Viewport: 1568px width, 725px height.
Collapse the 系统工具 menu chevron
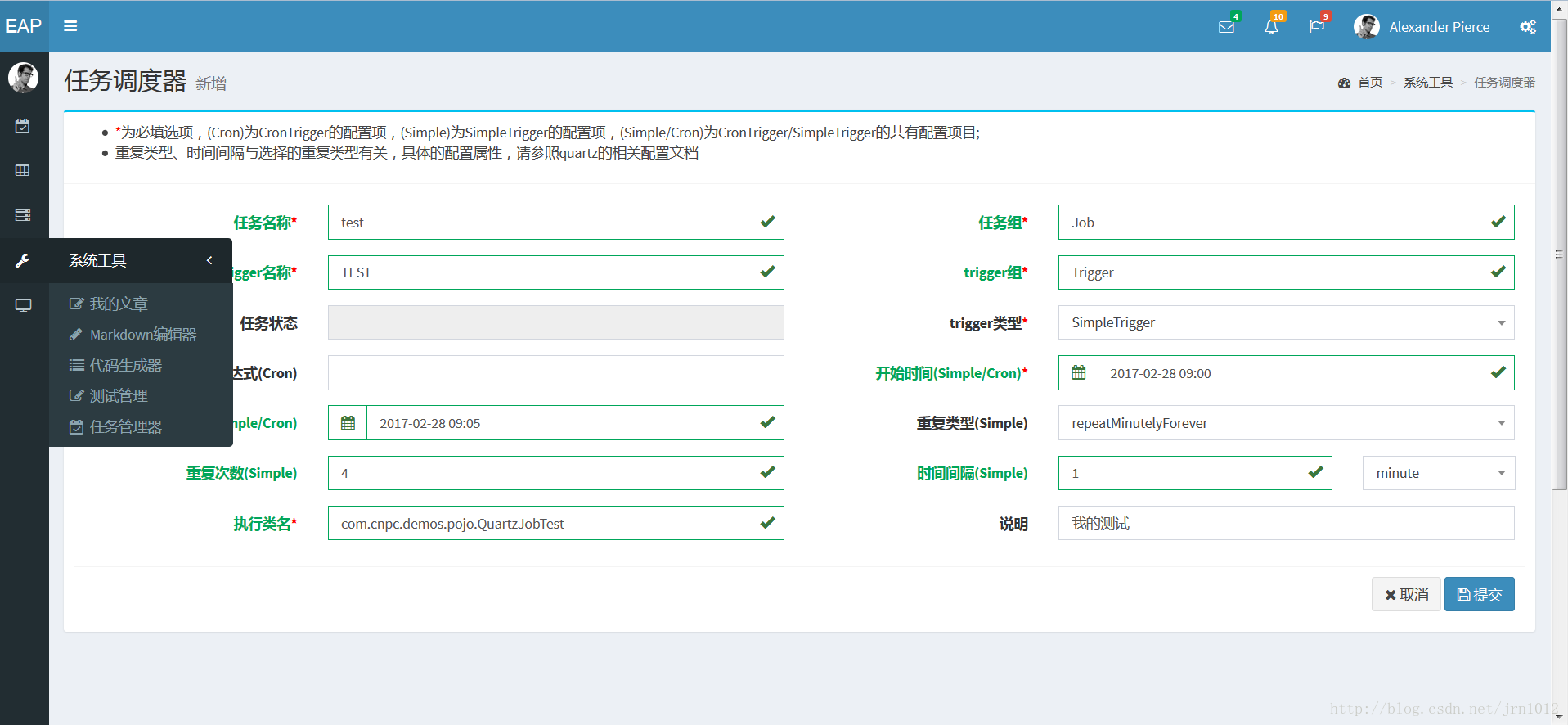[x=209, y=260]
